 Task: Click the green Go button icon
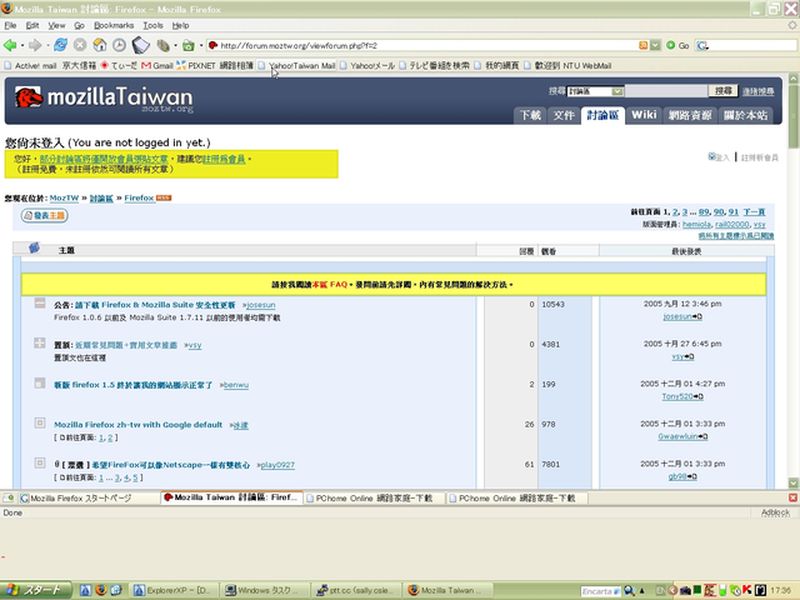(671, 45)
